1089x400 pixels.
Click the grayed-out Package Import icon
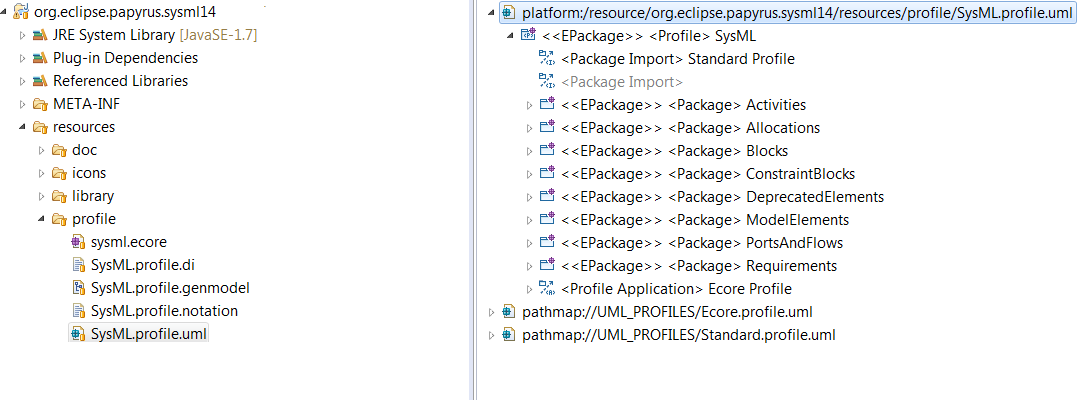click(547, 81)
